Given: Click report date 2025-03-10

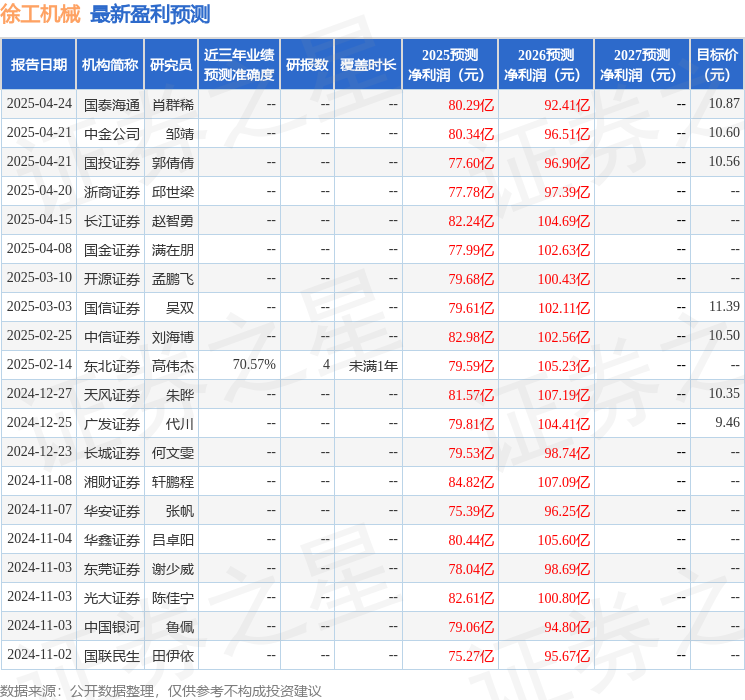Looking at the screenshot, I should tap(39, 278).
